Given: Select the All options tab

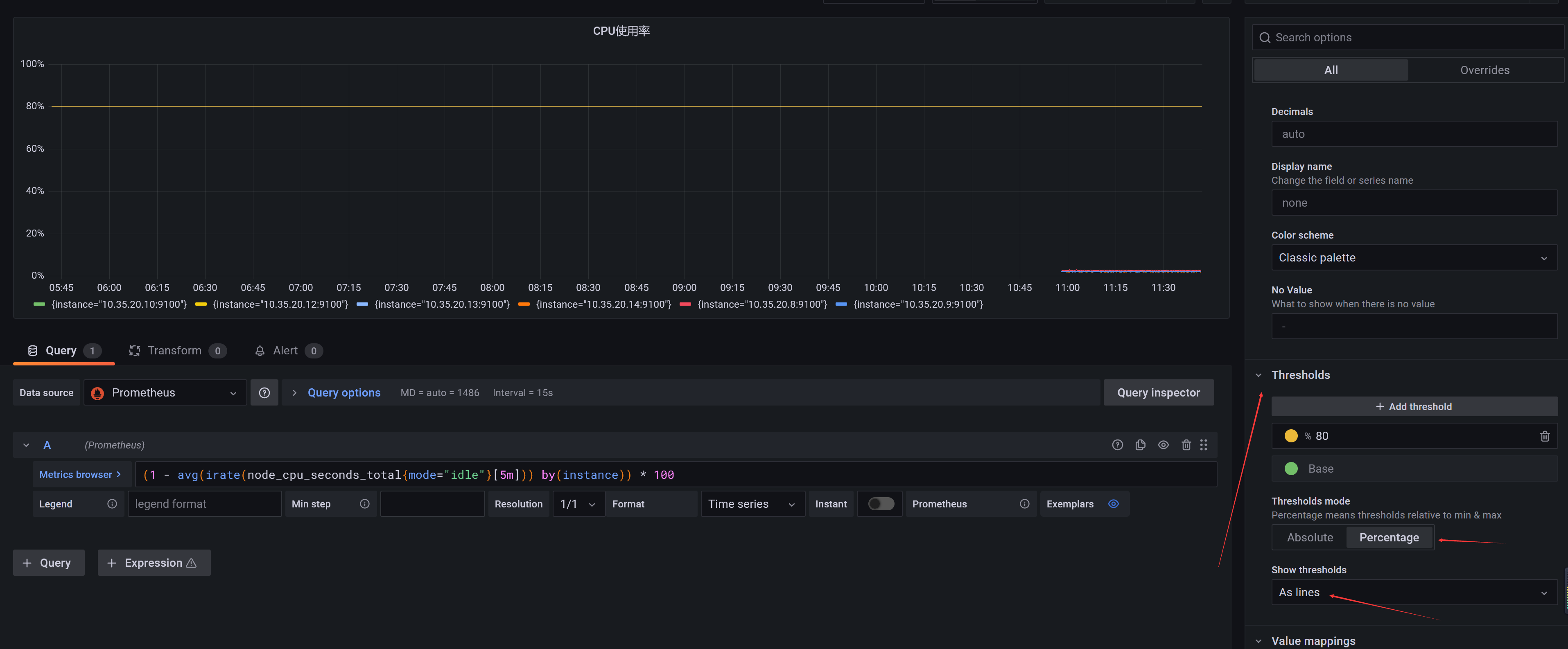Looking at the screenshot, I should click(x=1331, y=70).
